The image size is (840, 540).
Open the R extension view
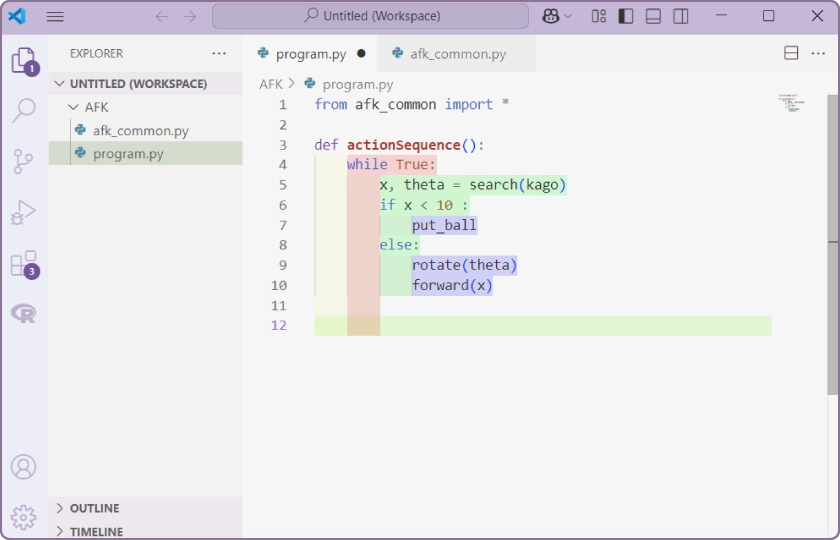[x=24, y=313]
